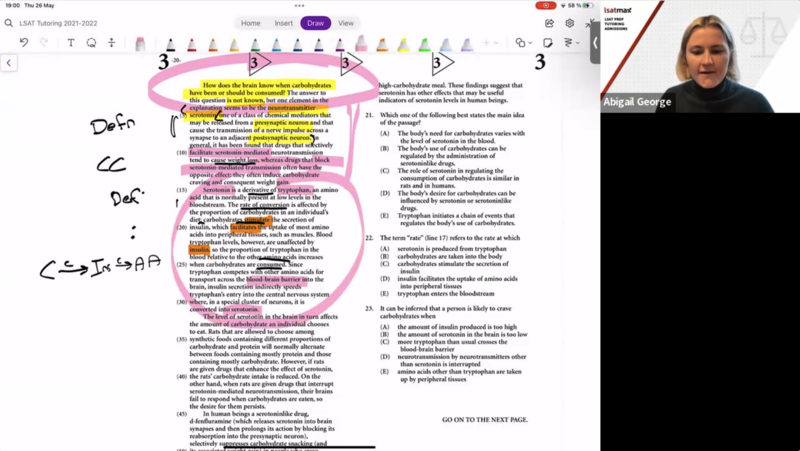Click the undo arrow icon

[x=25, y=43]
